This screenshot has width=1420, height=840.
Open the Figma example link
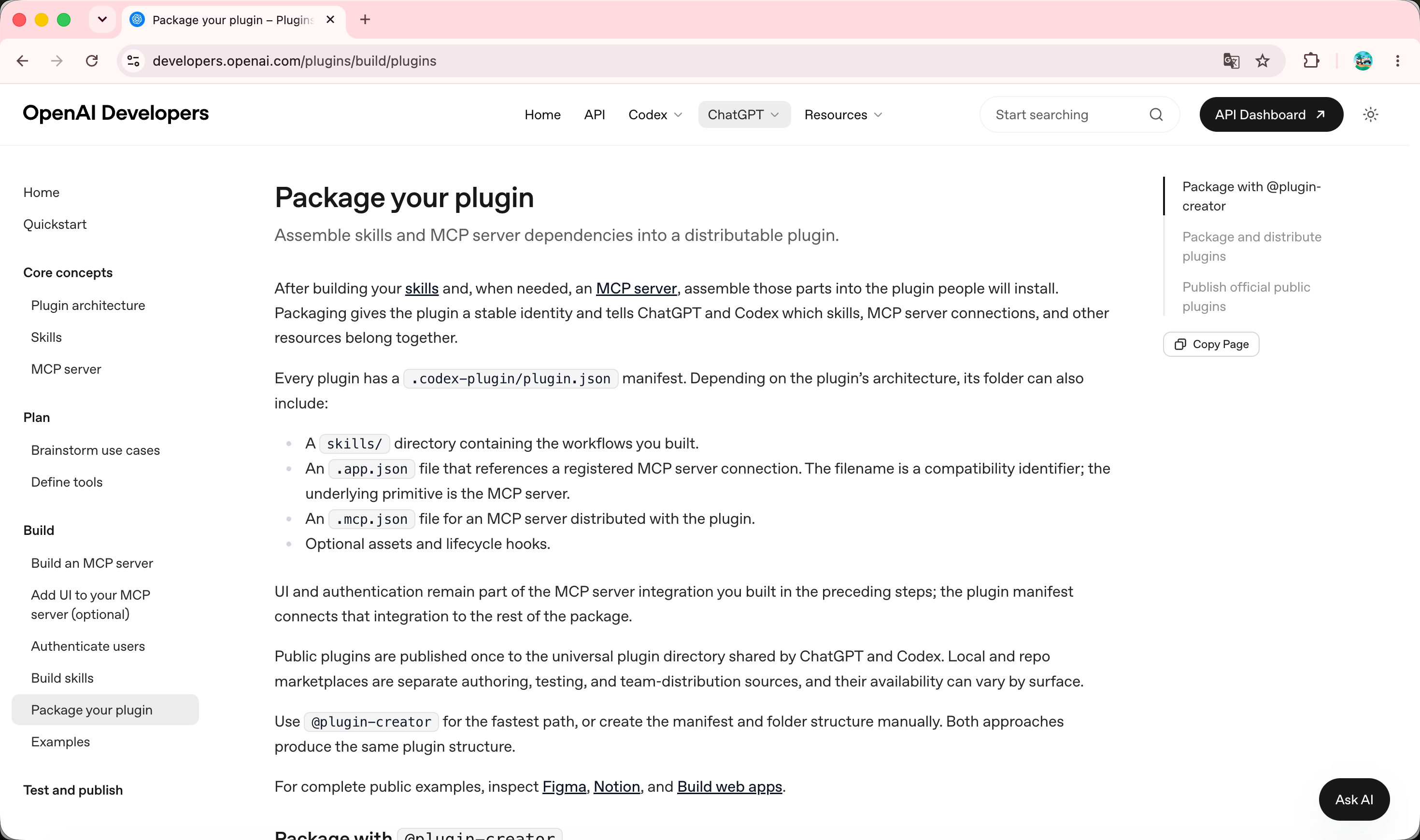(565, 787)
